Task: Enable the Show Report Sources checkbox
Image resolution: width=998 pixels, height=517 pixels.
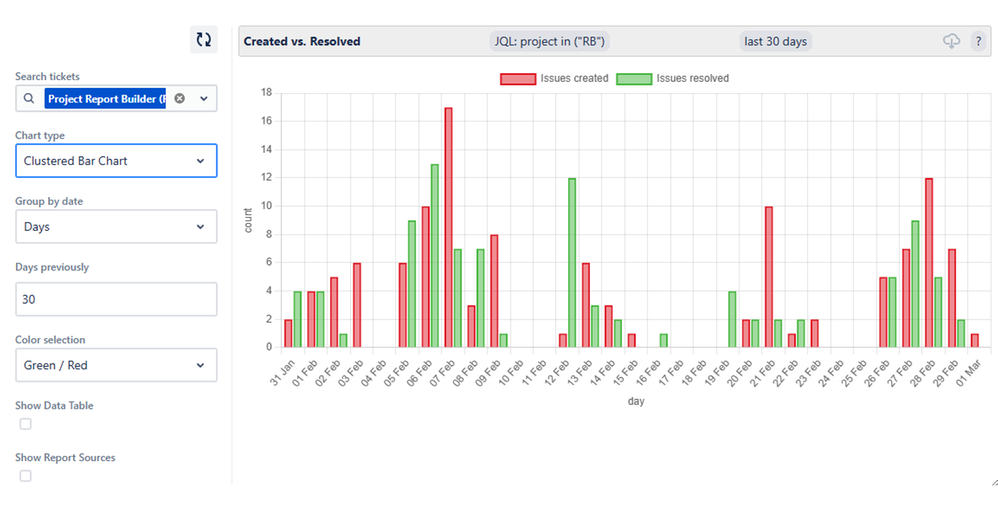Action: [x=25, y=476]
